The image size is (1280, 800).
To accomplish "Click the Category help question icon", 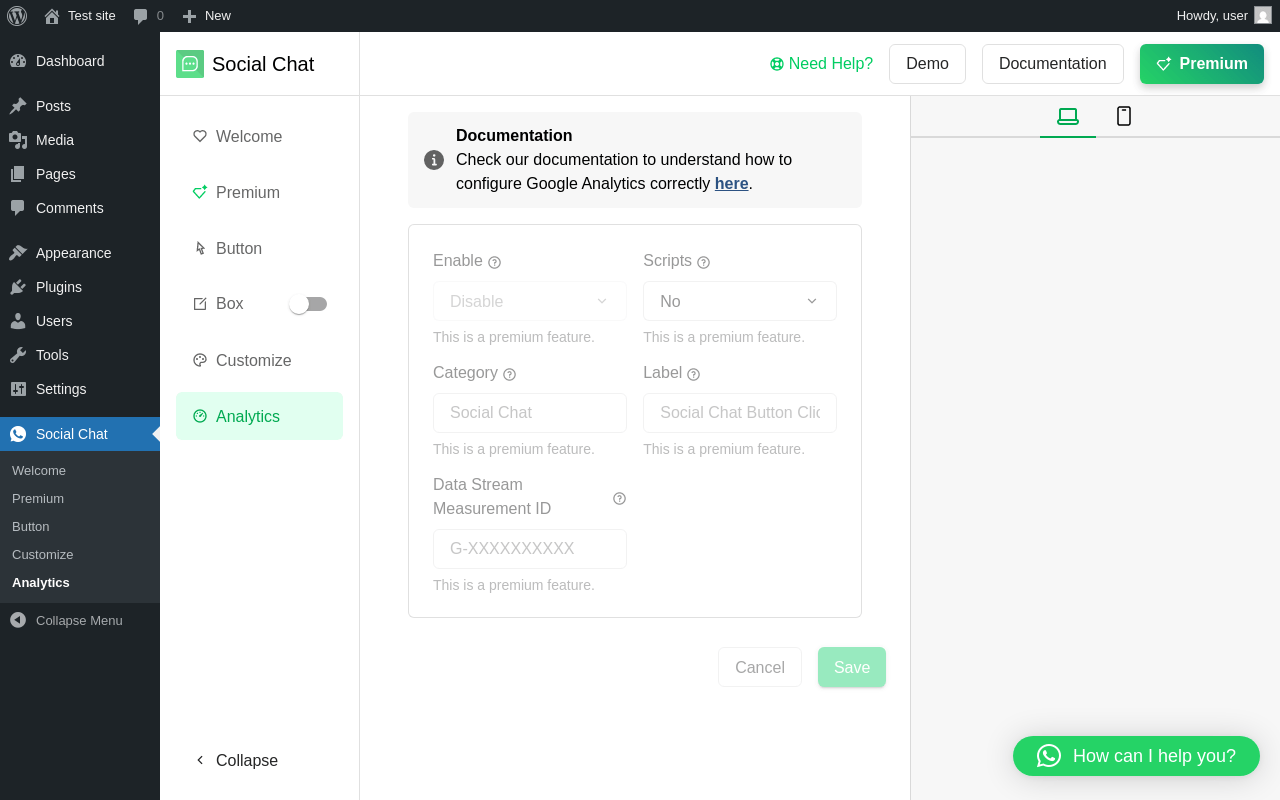I will [509, 374].
